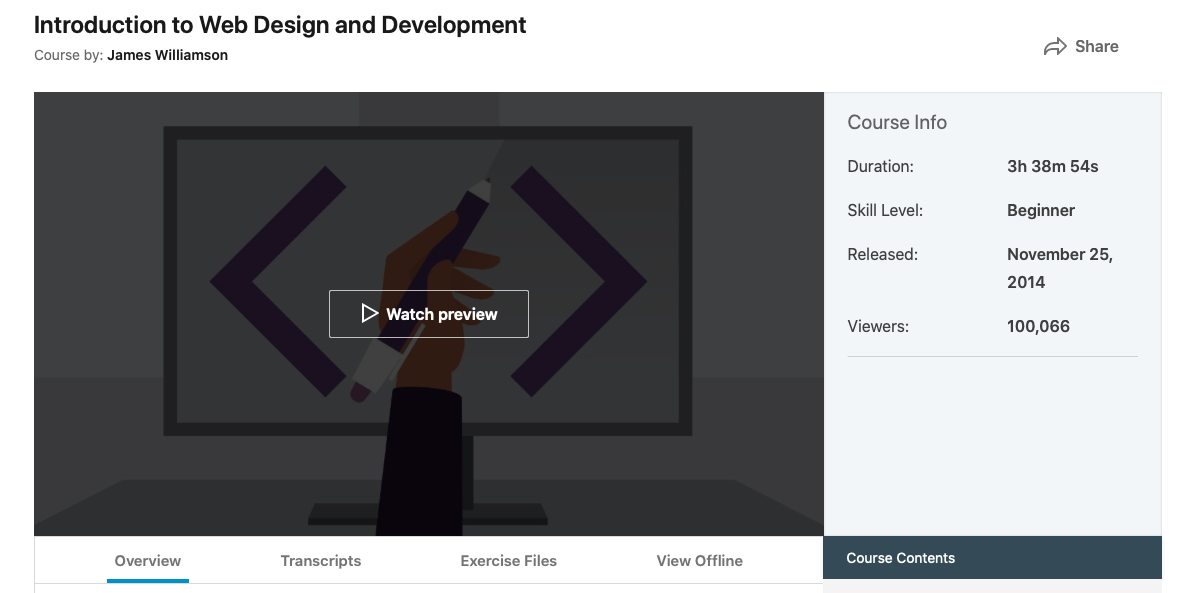The height and width of the screenshot is (593, 1194).
Task: Select the View Offline tab
Action: [700, 561]
